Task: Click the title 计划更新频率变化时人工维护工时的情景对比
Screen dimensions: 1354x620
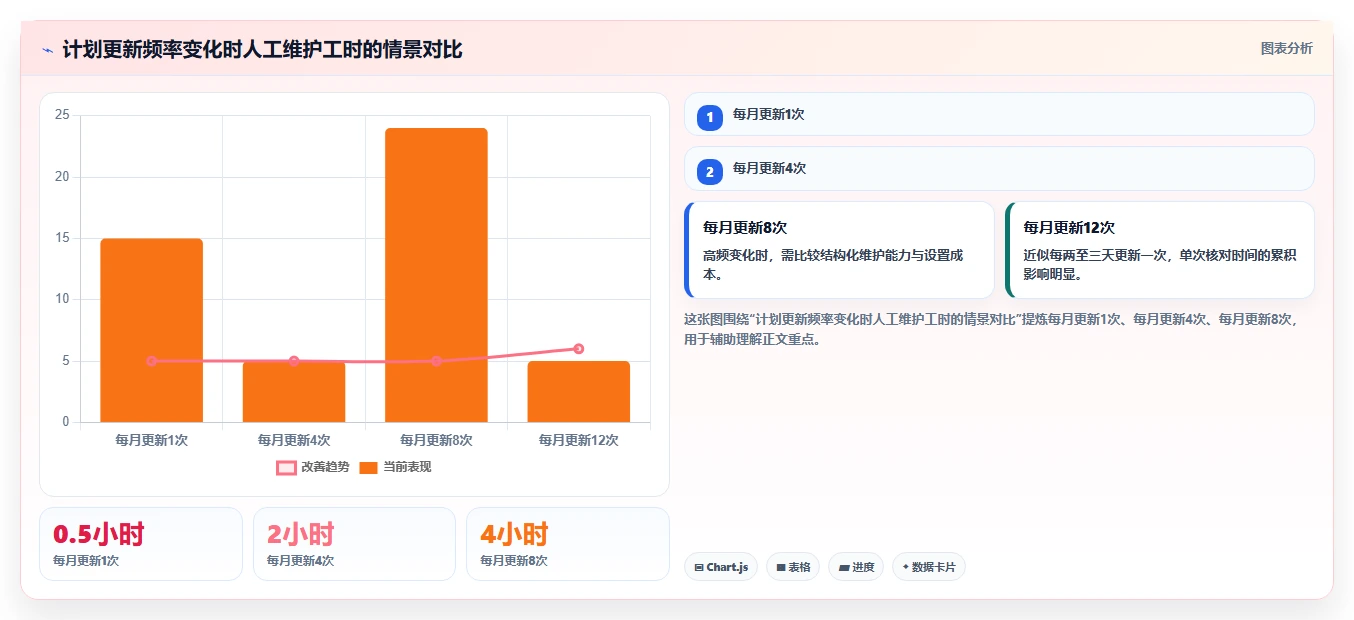Action: click(262, 49)
